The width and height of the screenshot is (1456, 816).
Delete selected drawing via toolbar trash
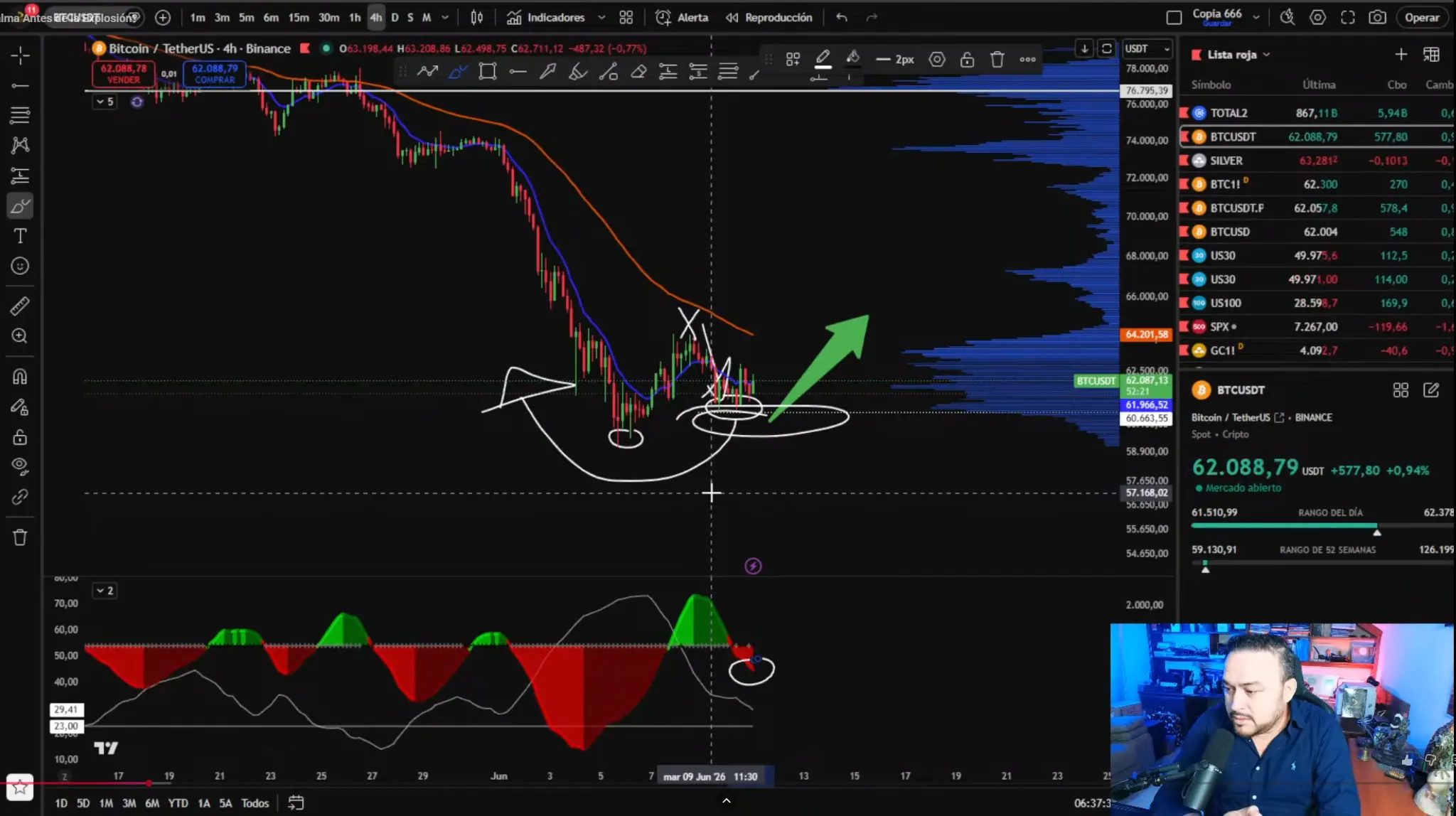997,59
